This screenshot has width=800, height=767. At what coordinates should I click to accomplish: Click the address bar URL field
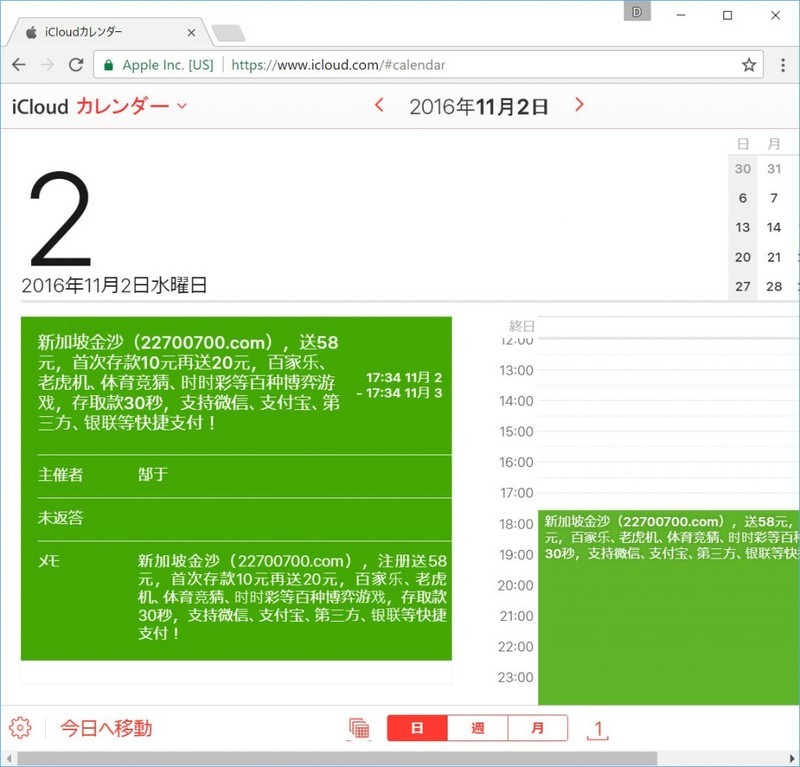(429, 65)
